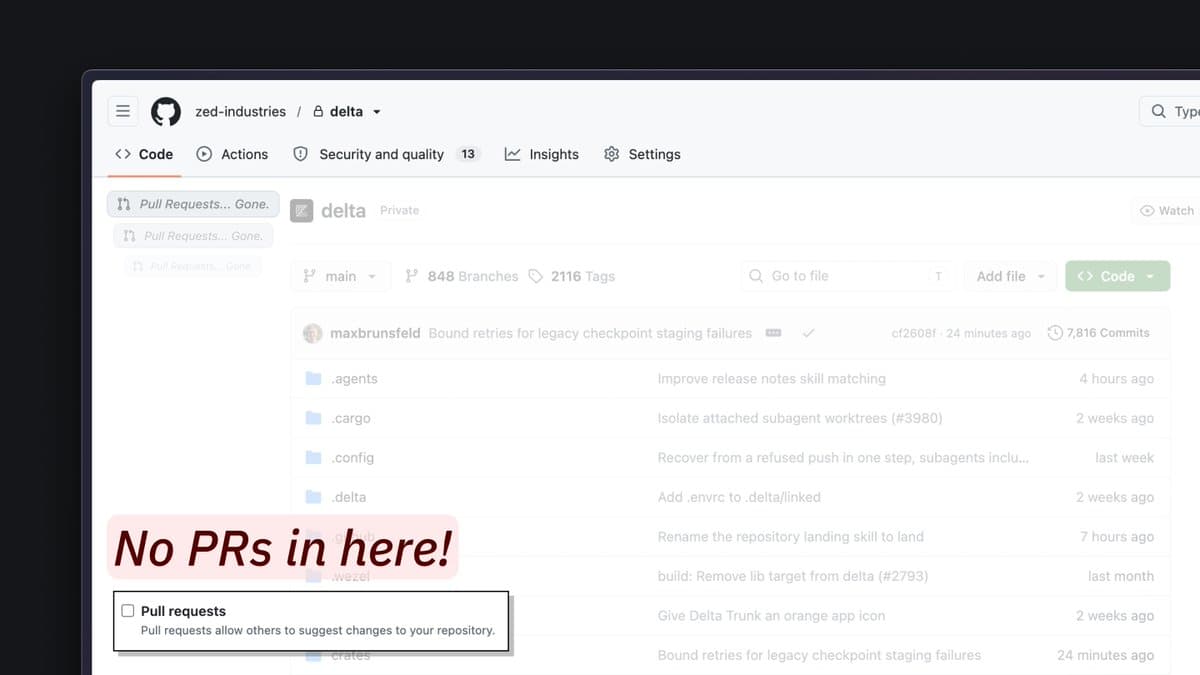
Task: Open 'Bound retries' commit in crates row
Action: 819,655
